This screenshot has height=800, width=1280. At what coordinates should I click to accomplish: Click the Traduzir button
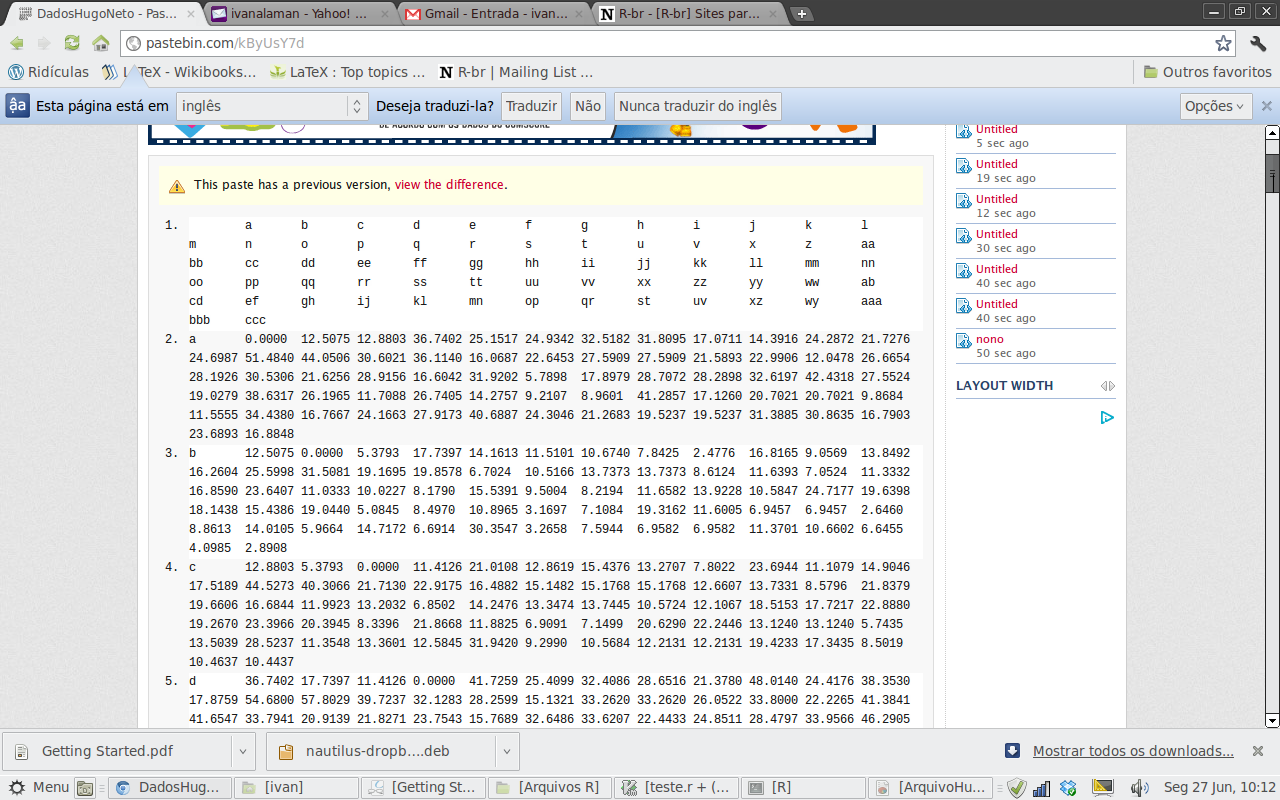[531, 106]
